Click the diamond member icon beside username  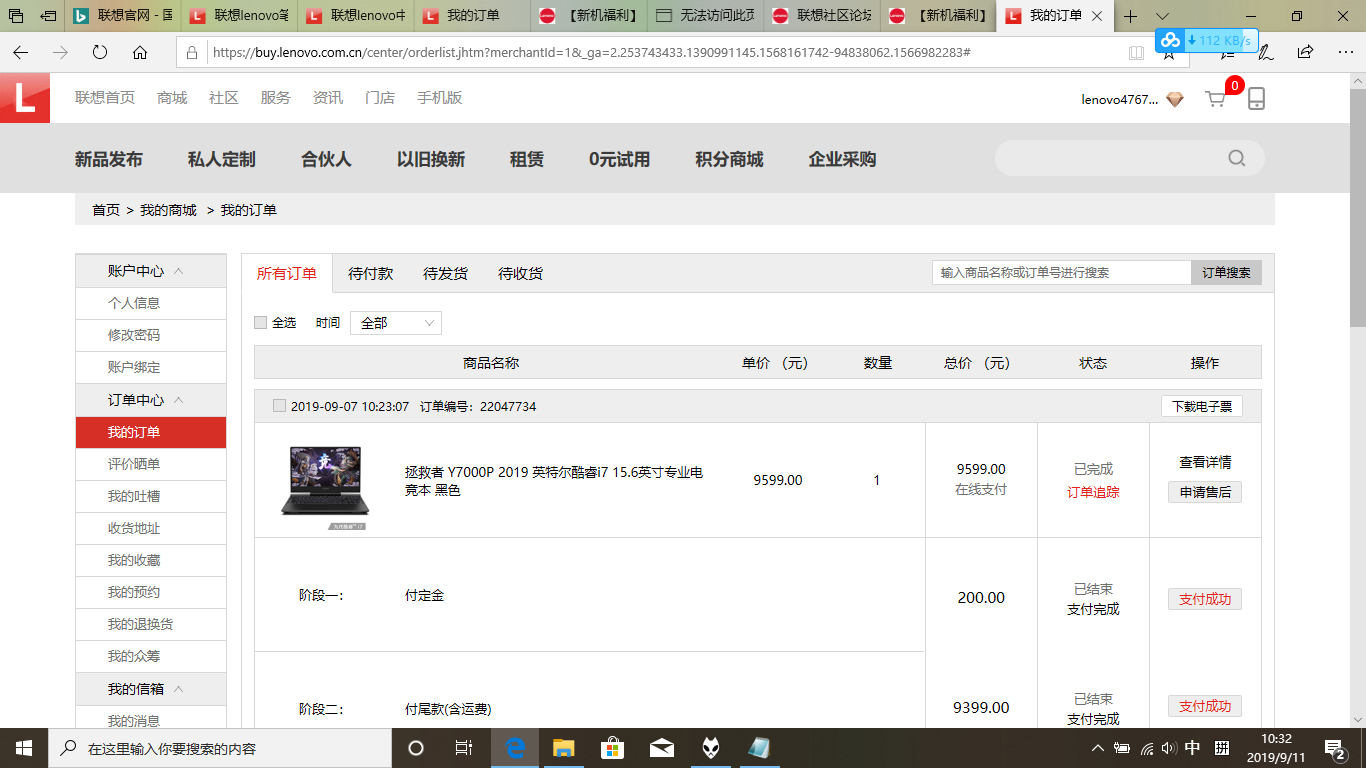[x=1175, y=99]
